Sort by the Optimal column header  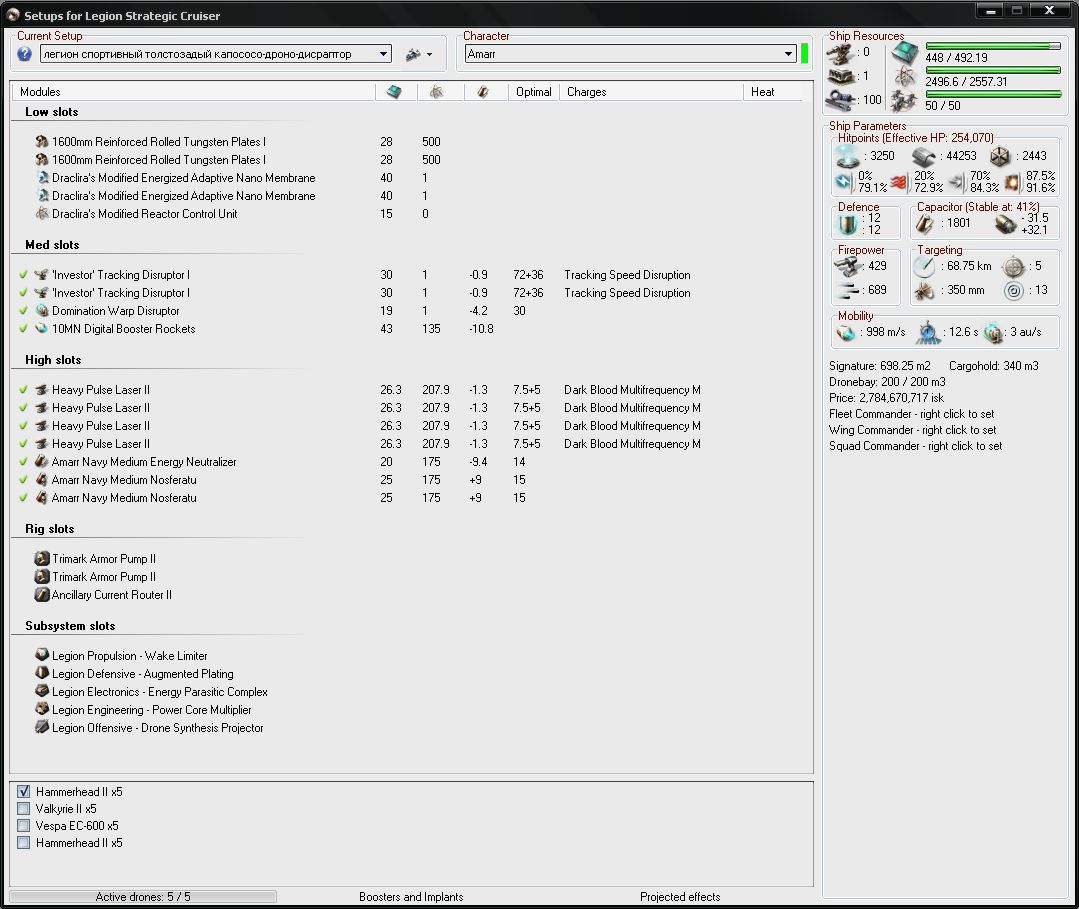tap(534, 92)
